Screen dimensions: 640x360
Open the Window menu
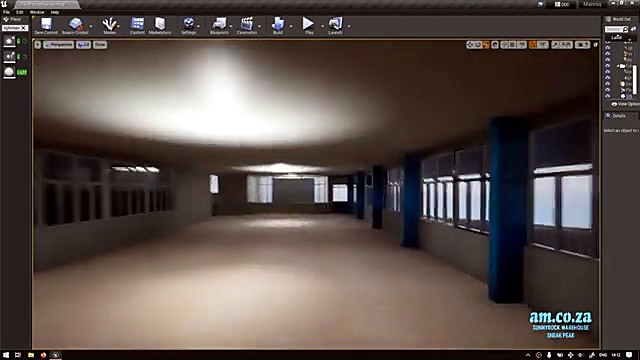pos(37,12)
